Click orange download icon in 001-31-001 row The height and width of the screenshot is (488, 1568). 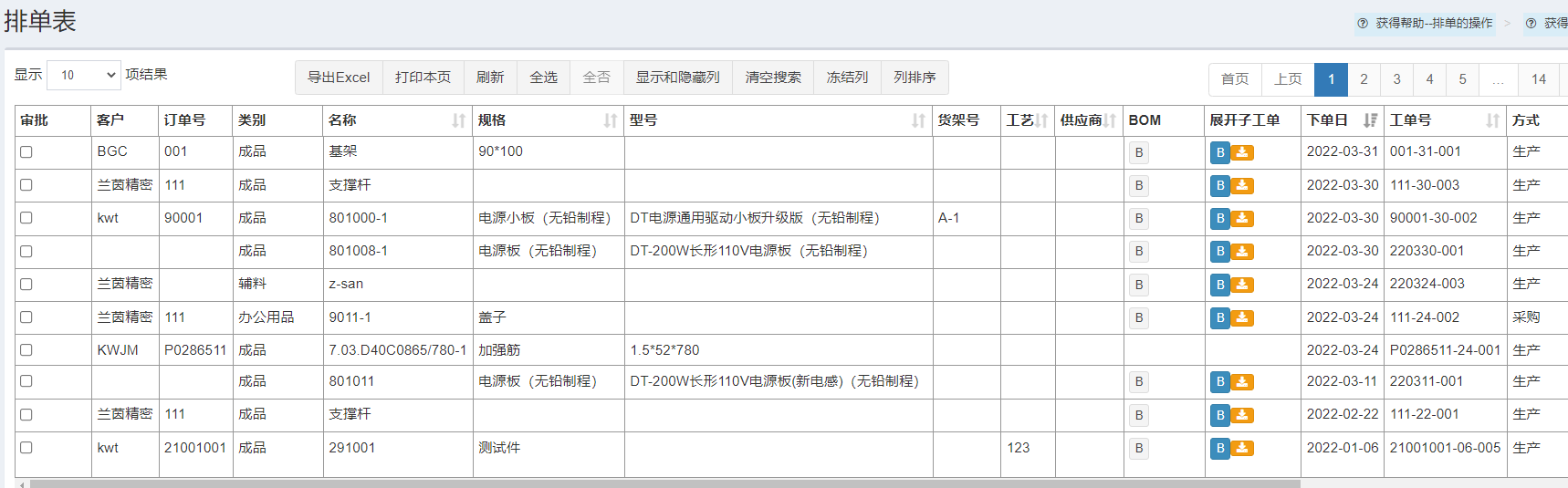(1242, 152)
